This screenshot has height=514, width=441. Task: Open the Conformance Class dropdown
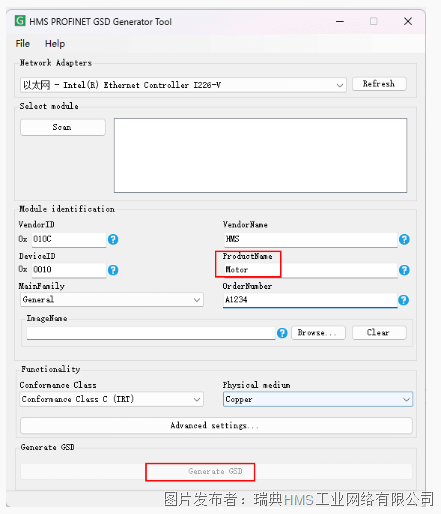[112, 399]
